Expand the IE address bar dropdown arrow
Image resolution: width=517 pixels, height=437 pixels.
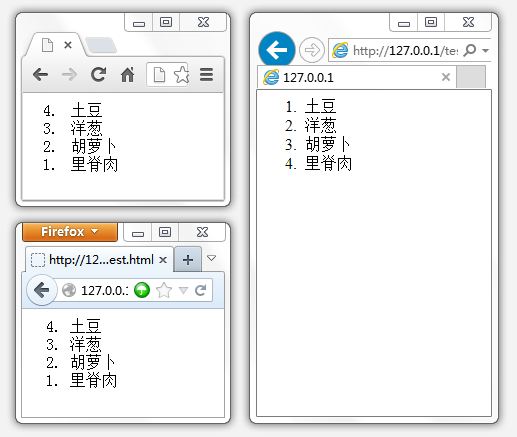pyautogui.click(x=486, y=51)
